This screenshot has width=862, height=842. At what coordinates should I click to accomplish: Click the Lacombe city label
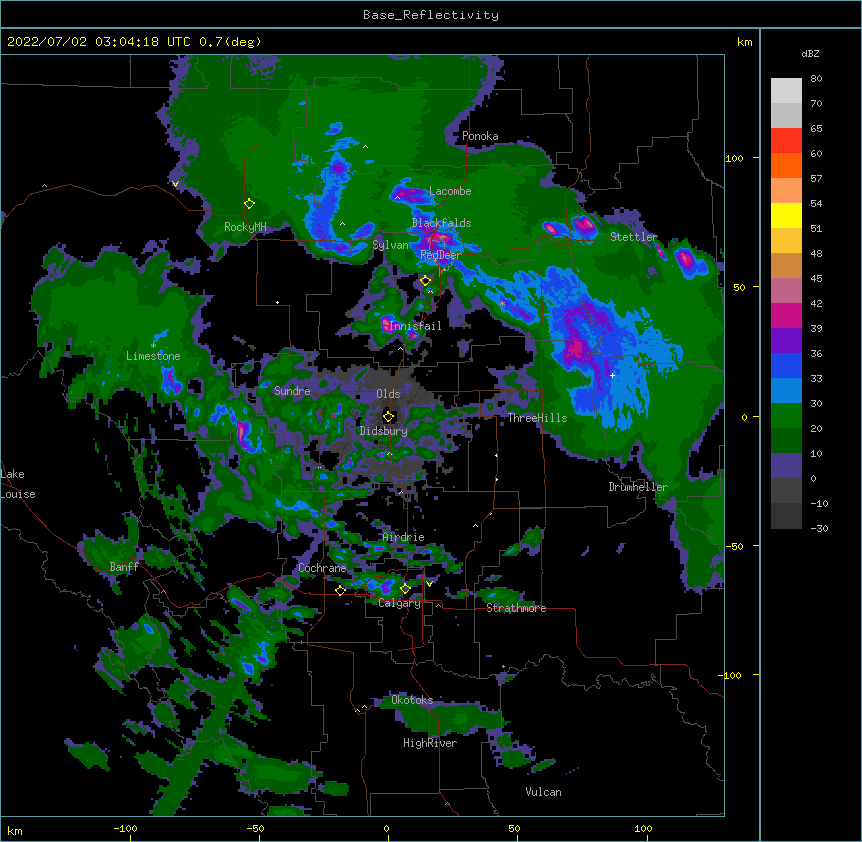450,191
